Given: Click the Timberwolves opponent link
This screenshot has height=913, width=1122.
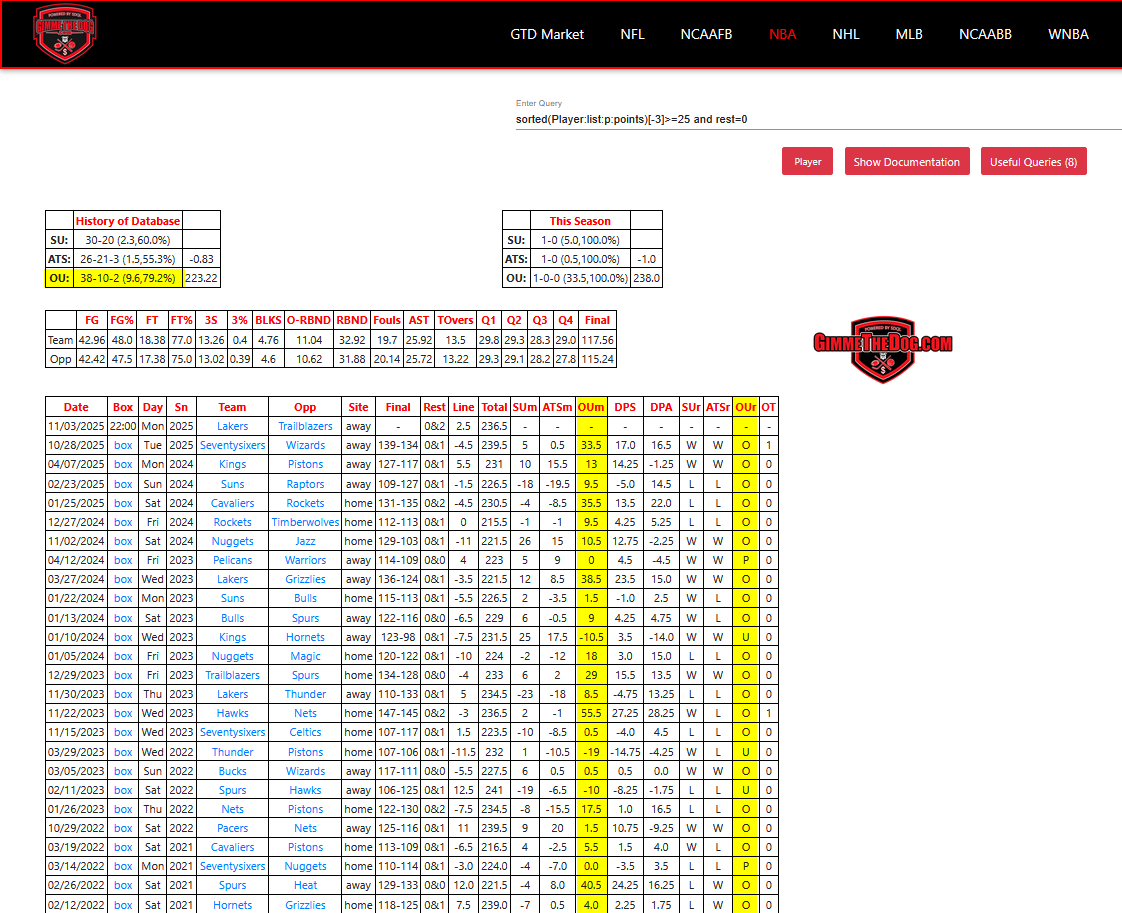Looking at the screenshot, I should coord(305,522).
